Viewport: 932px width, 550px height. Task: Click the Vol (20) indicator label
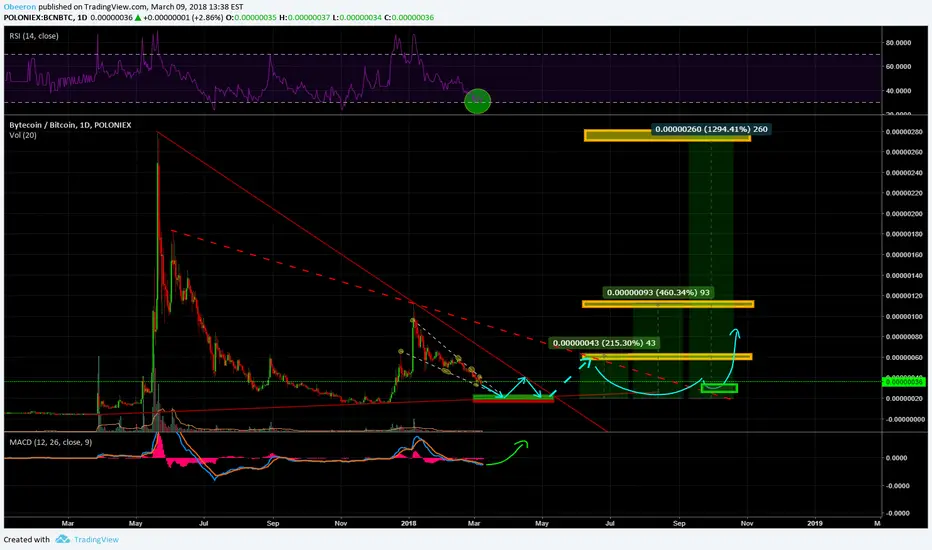(23, 135)
